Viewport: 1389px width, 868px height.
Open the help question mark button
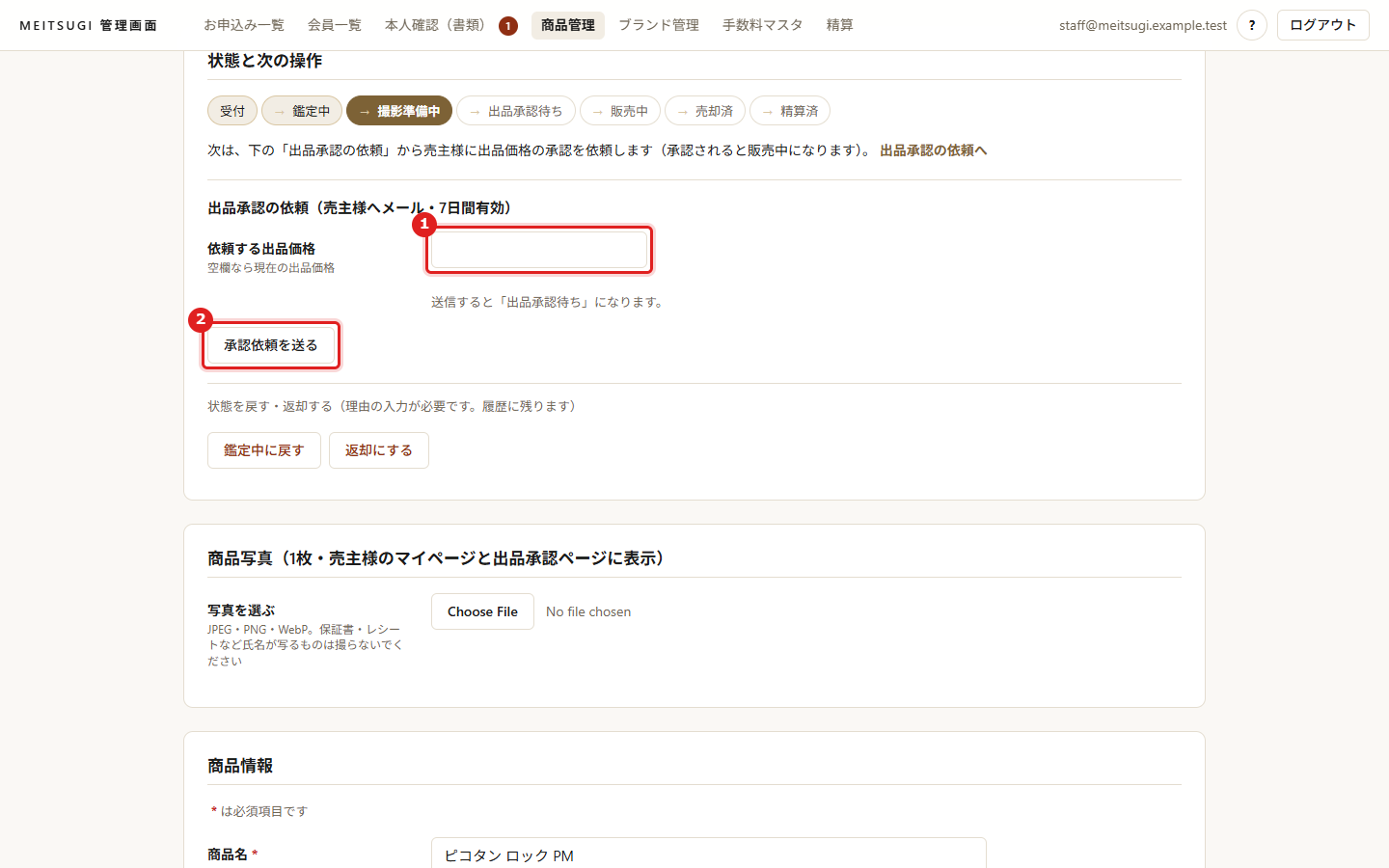tap(1252, 25)
